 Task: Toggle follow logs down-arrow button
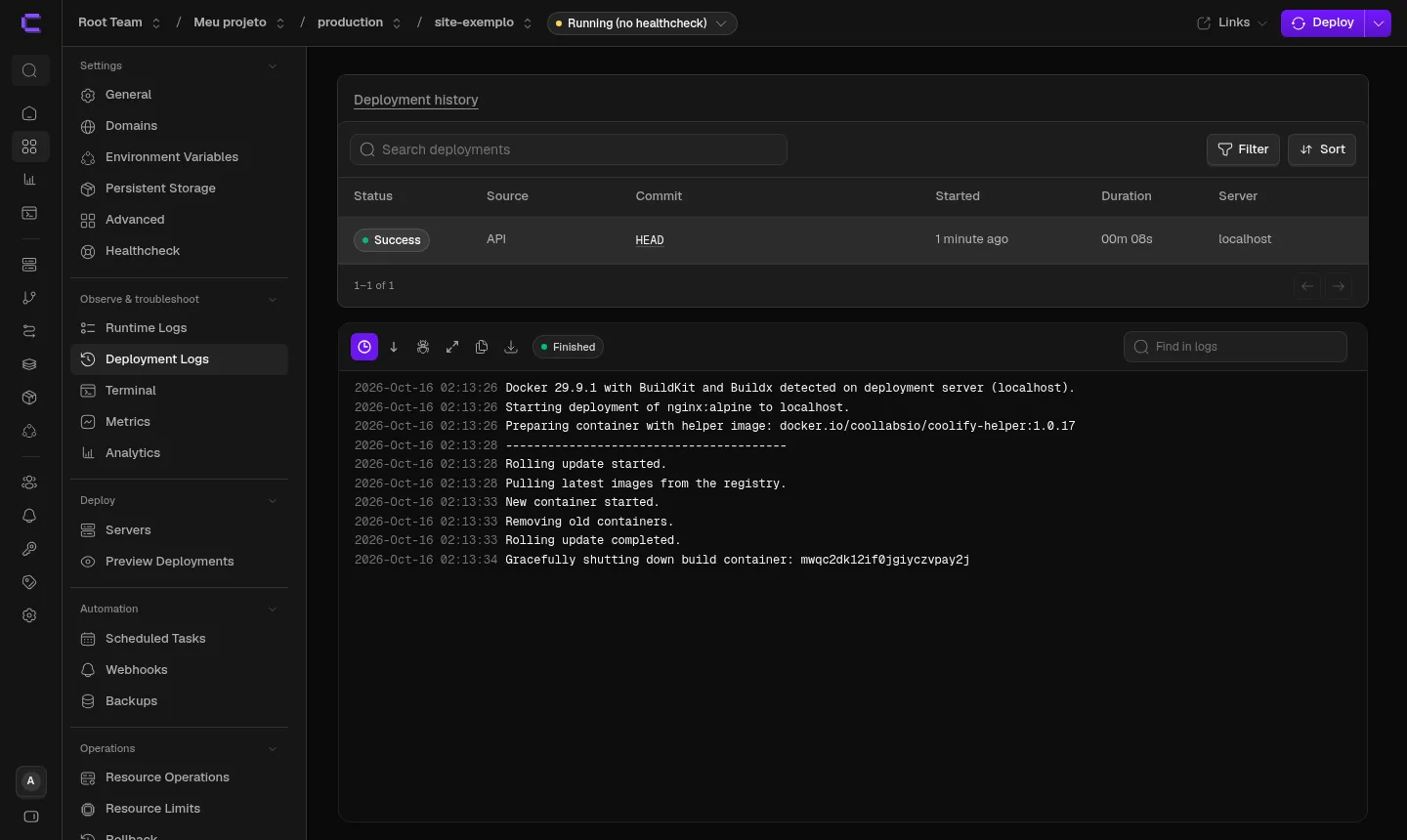point(394,347)
